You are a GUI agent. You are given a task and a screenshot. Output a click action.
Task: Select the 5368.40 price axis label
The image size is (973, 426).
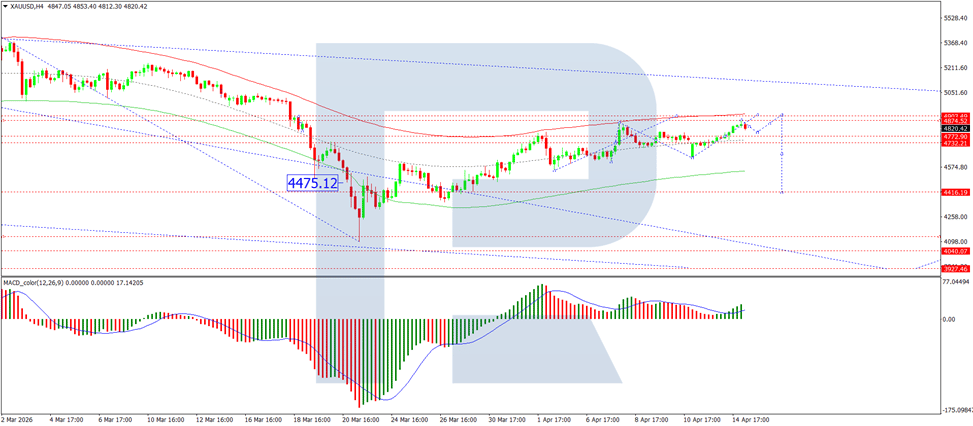pyautogui.click(x=956, y=43)
